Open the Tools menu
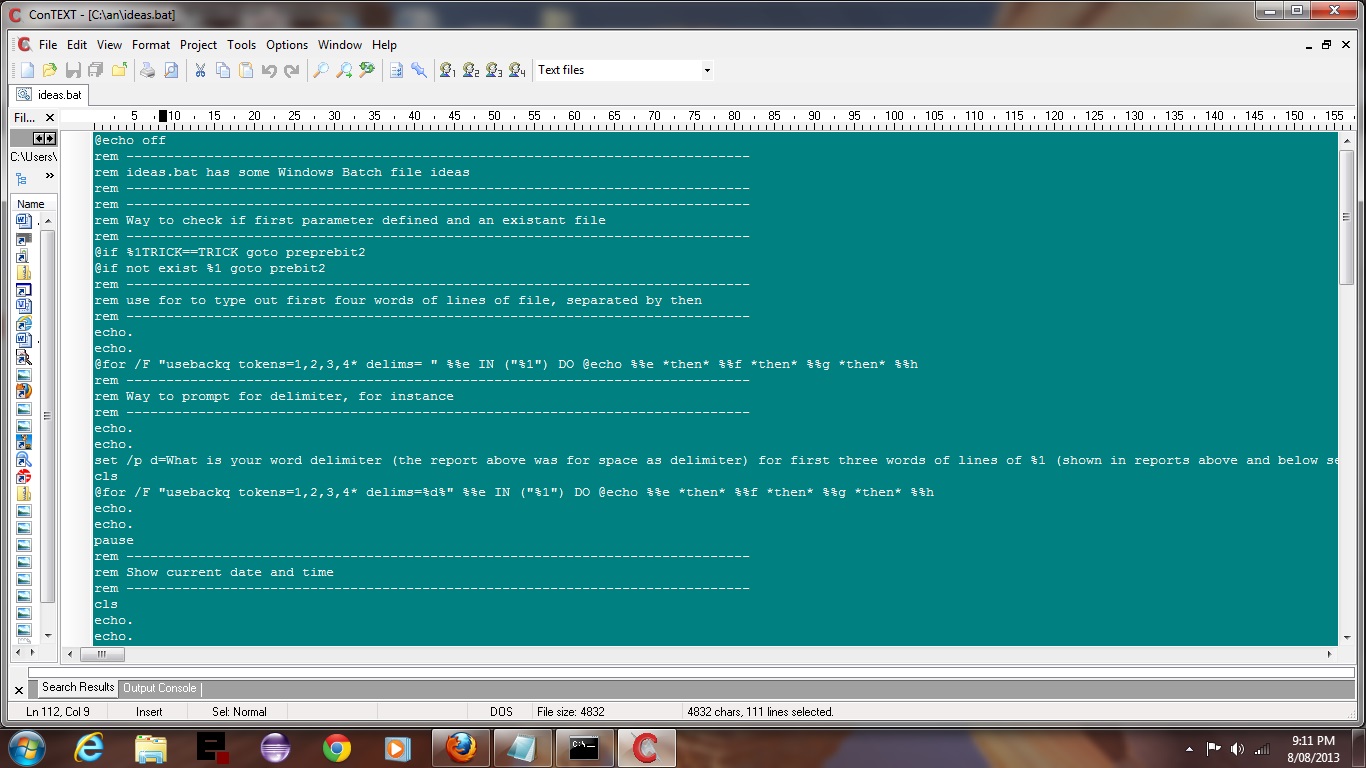The height and width of the screenshot is (768, 1366). tap(241, 45)
